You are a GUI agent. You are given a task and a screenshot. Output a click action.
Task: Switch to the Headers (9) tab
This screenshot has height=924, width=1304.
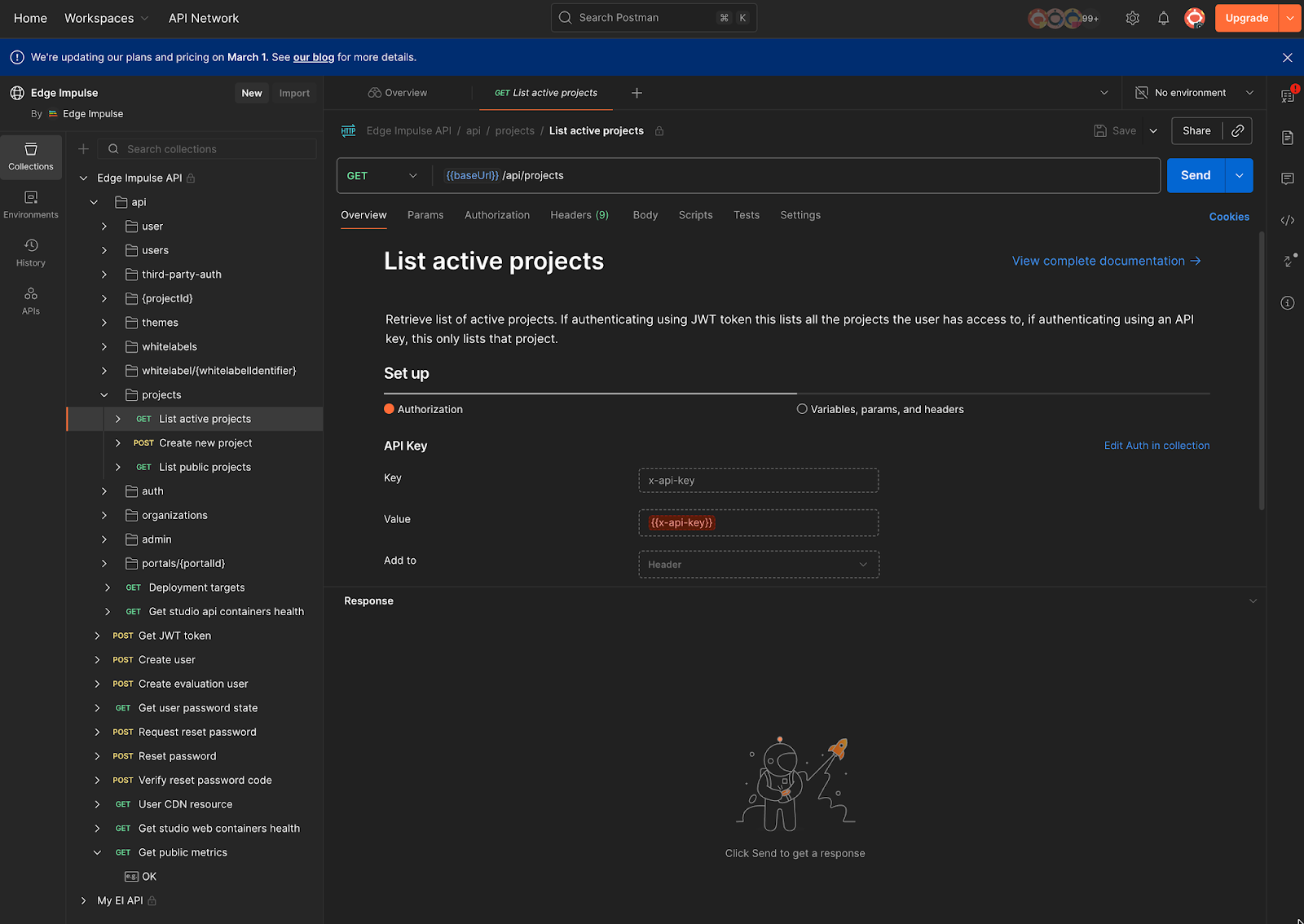pyautogui.click(x=579, y=215)
